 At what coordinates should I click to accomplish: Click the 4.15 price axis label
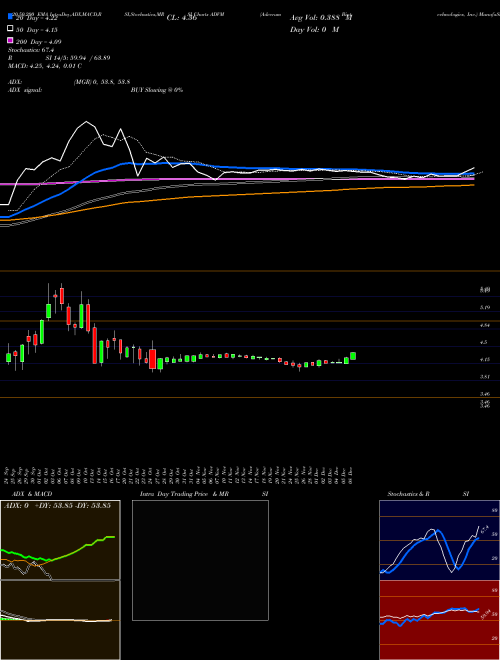point(485,359)
